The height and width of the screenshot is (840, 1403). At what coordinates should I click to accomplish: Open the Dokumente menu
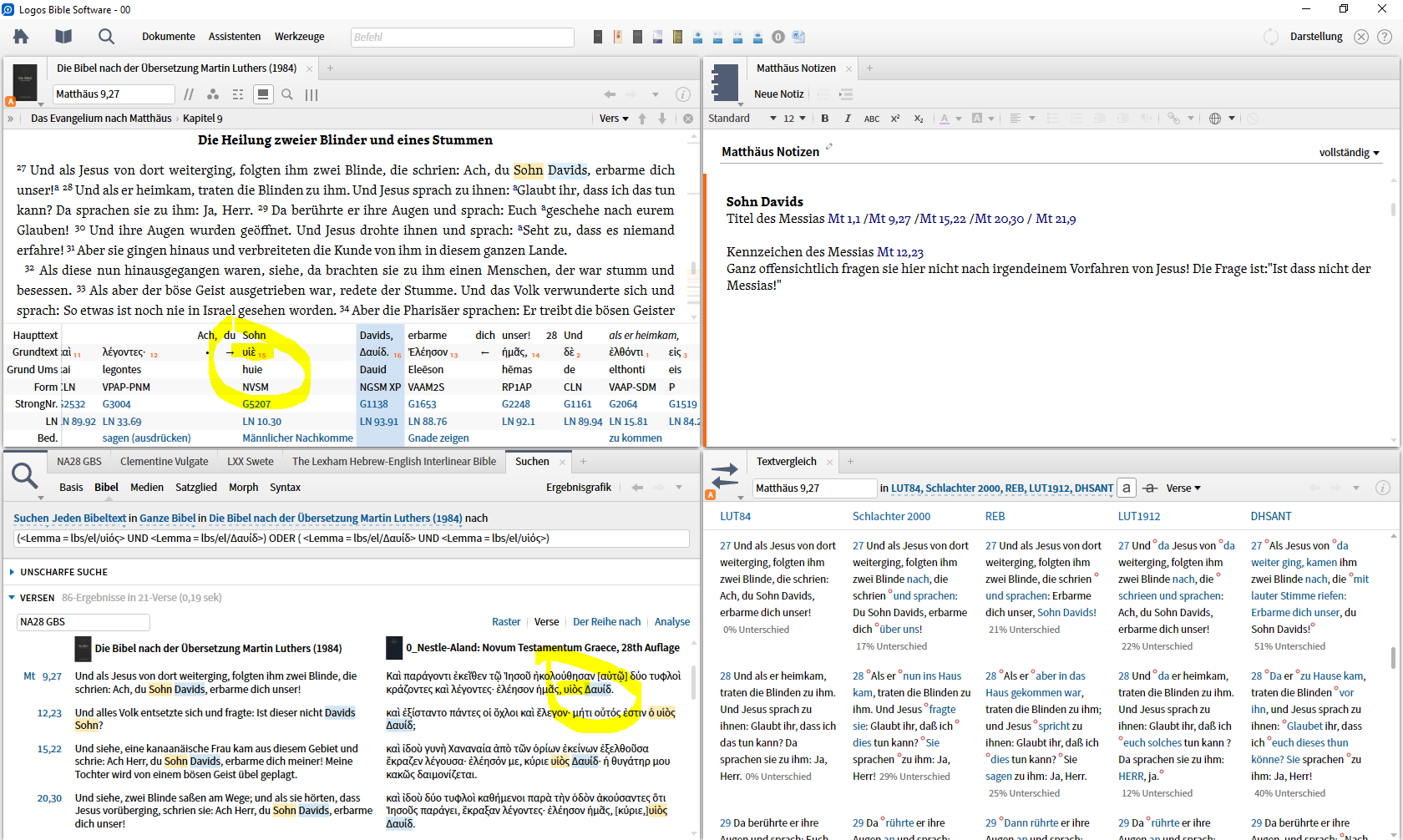coord(169,37)
